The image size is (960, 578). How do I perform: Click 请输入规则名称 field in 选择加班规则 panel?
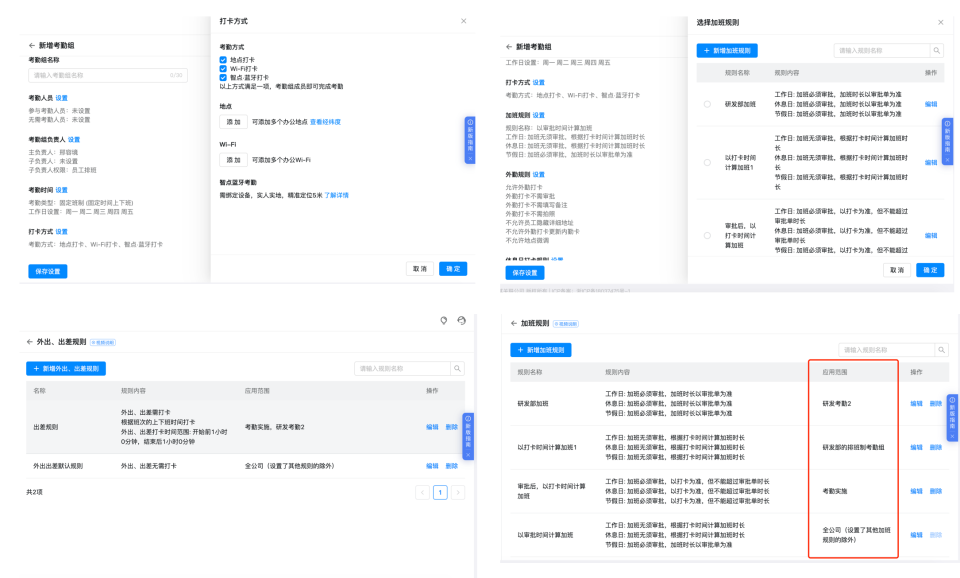click(882, 50)
